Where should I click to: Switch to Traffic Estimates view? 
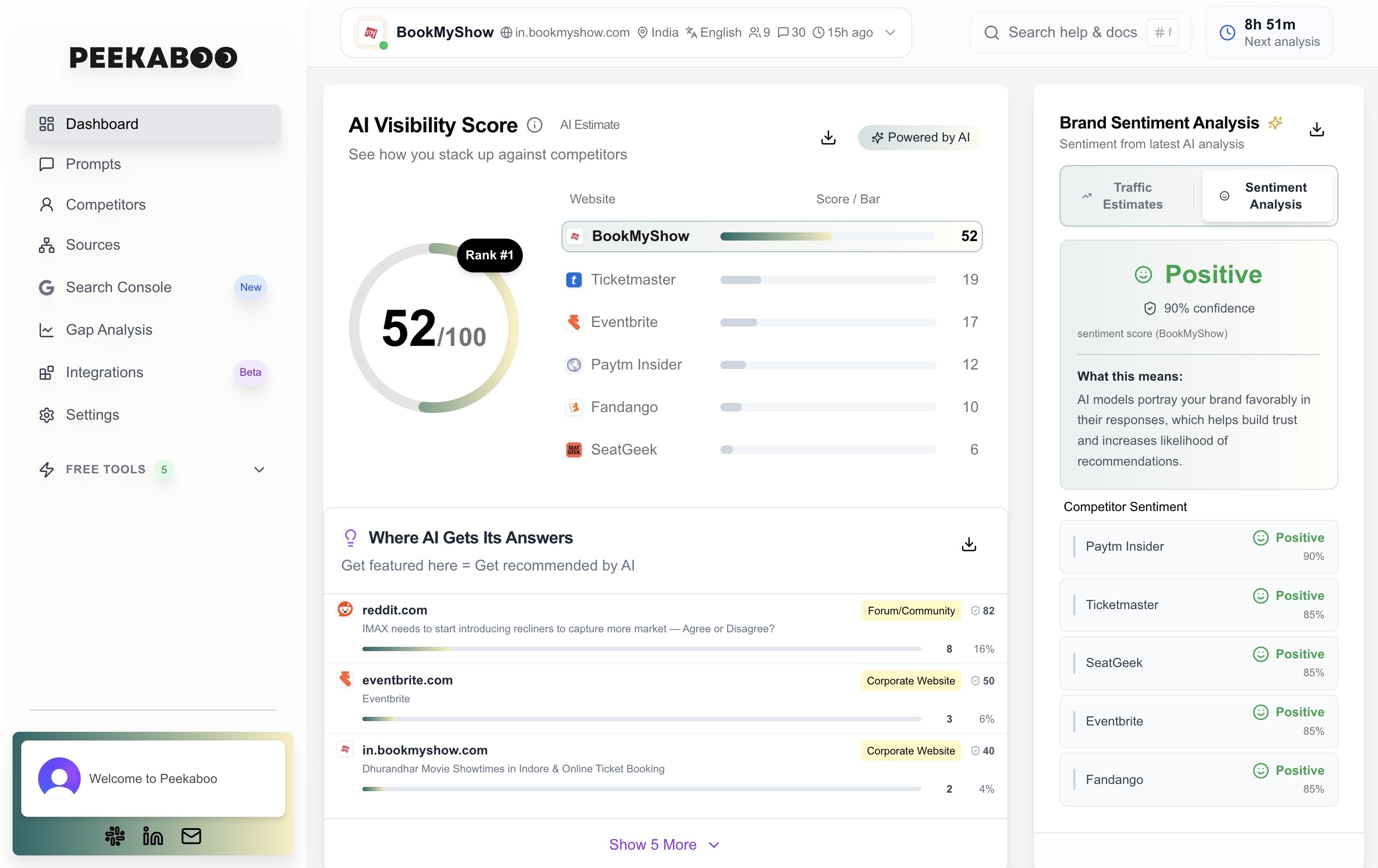point(1125,196)
